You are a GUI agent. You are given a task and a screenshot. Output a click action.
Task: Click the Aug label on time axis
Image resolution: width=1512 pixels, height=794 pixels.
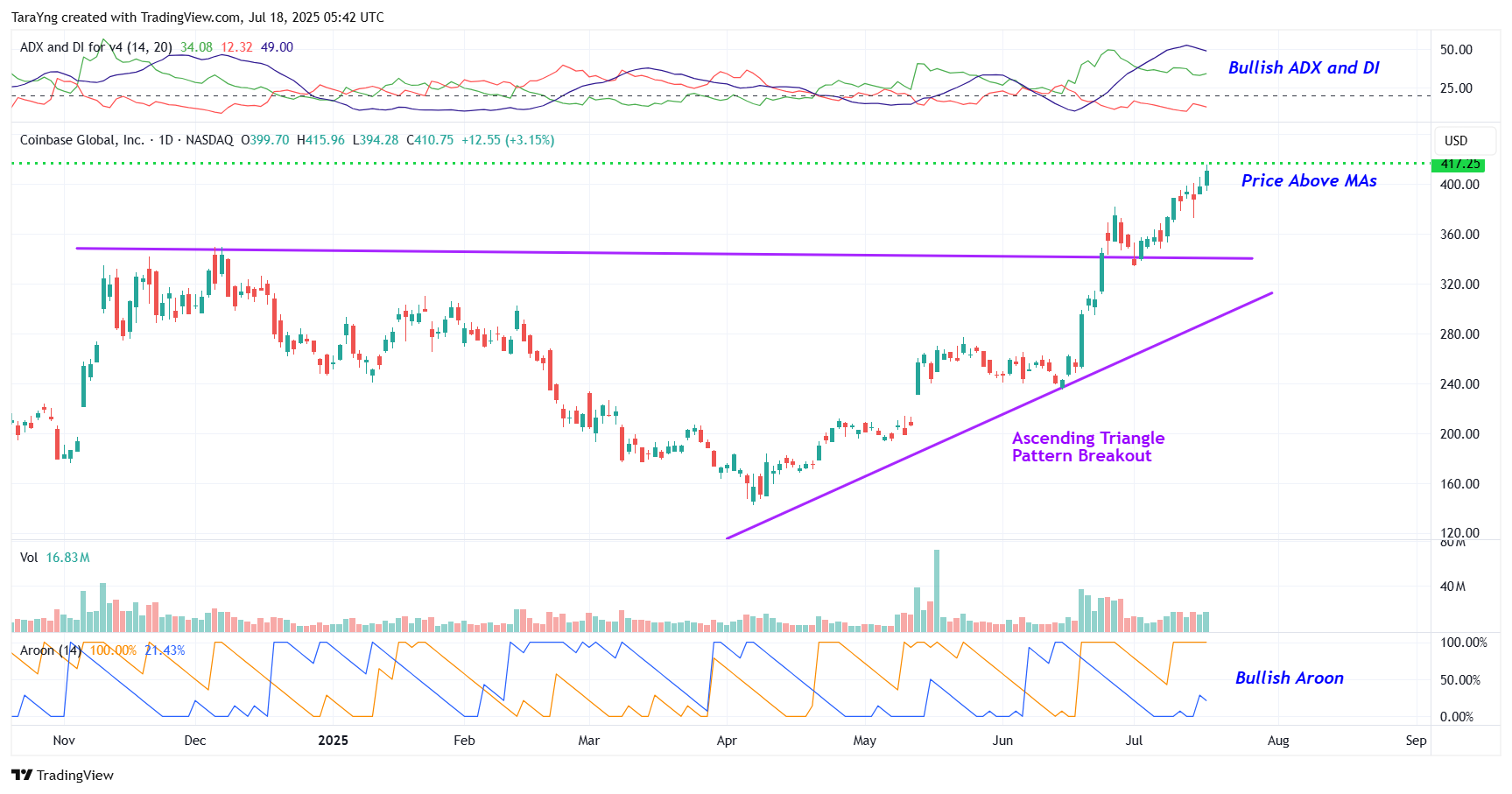[1278, 741]
